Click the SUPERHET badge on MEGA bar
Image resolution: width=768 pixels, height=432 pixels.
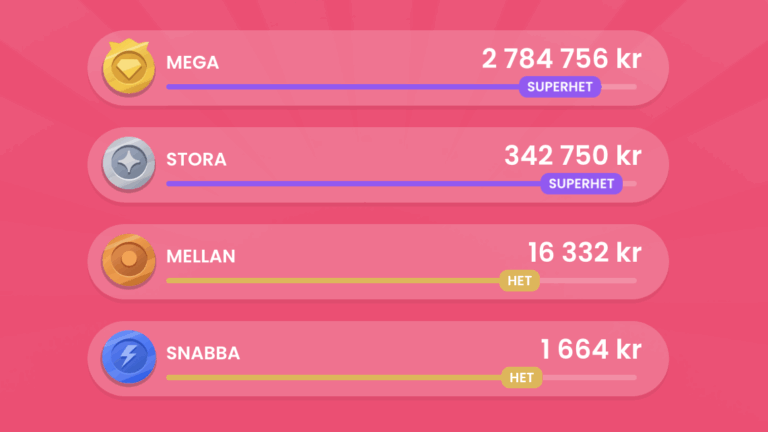tap(560, 87)
